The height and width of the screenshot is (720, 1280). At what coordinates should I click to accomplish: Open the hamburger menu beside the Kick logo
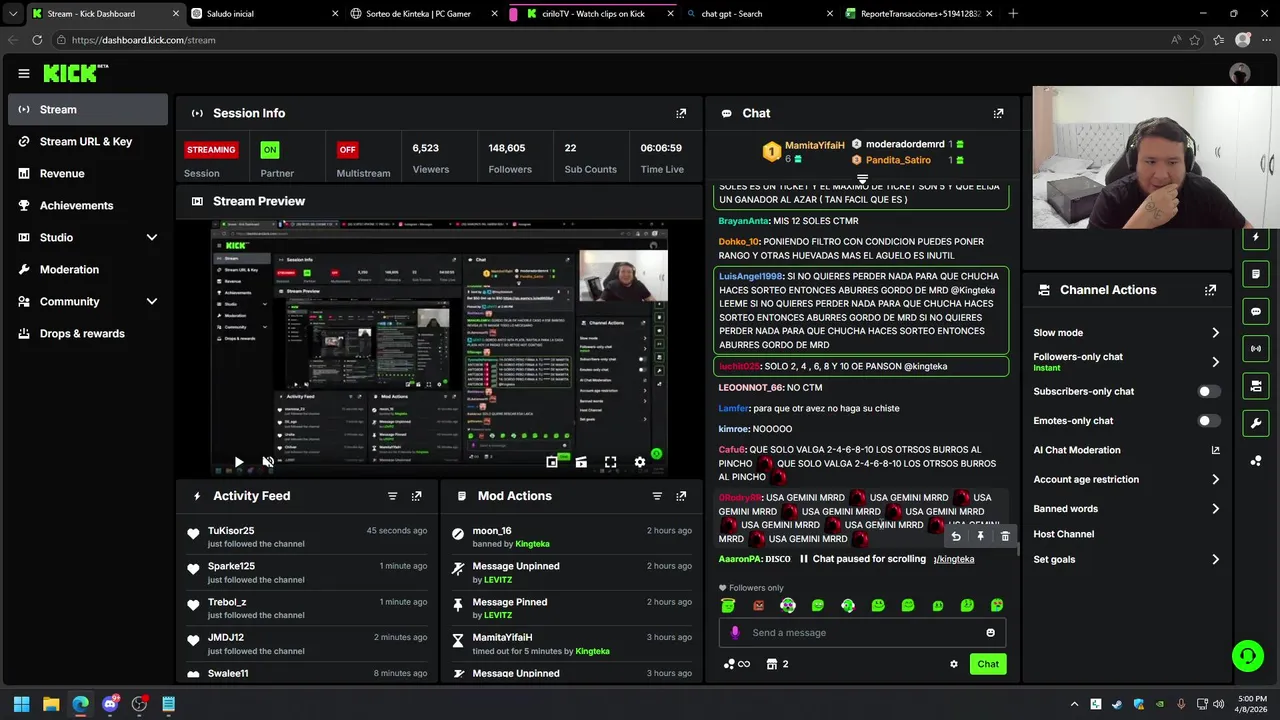(x=24, y=73)
